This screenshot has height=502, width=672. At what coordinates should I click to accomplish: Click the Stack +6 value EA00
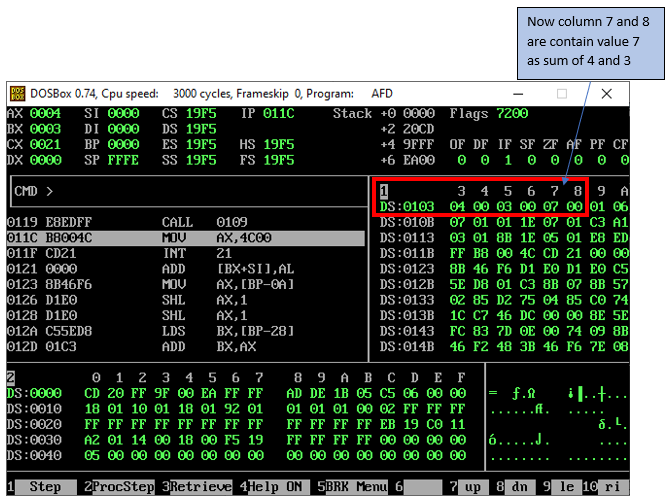pyautogui.click(x=419, y=160)
